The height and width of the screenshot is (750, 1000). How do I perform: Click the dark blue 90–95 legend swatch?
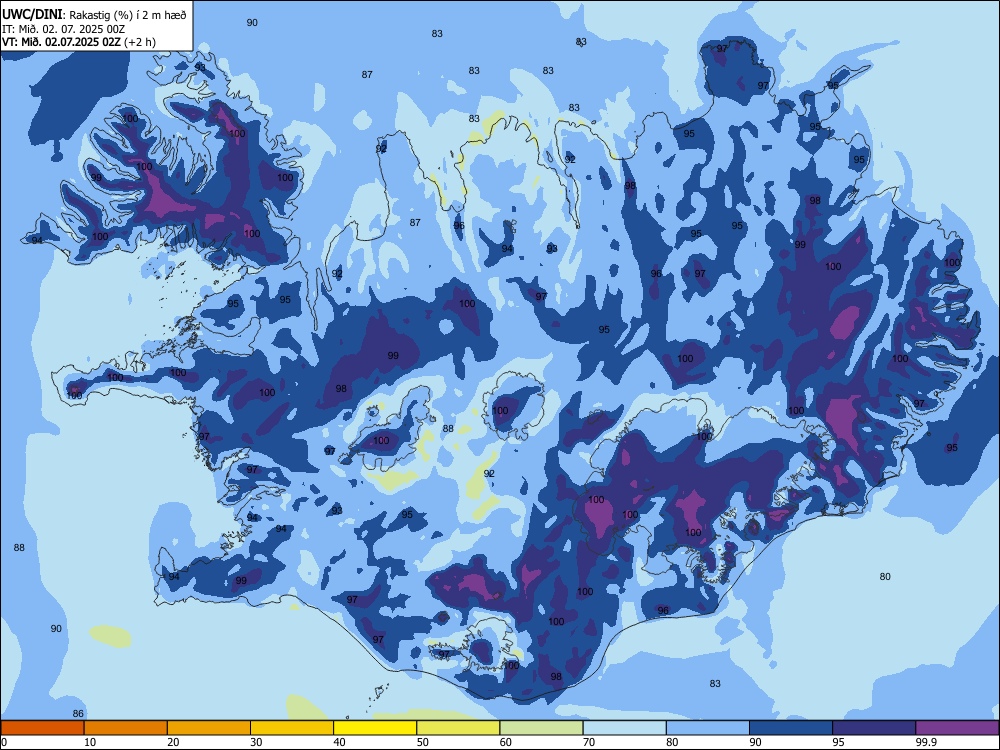pyautogui.click(x=791, y=728)
